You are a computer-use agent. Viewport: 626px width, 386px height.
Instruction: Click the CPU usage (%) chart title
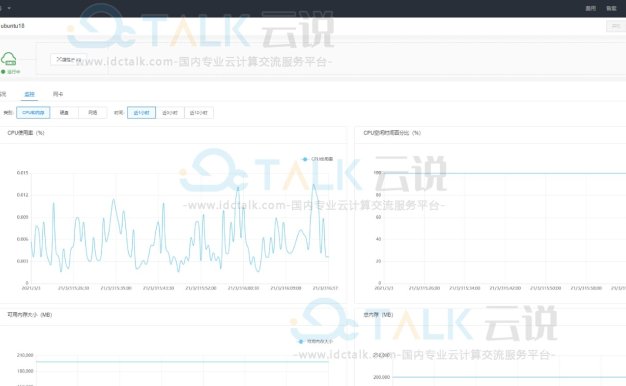pyautogui.click(x=26, y=133)
